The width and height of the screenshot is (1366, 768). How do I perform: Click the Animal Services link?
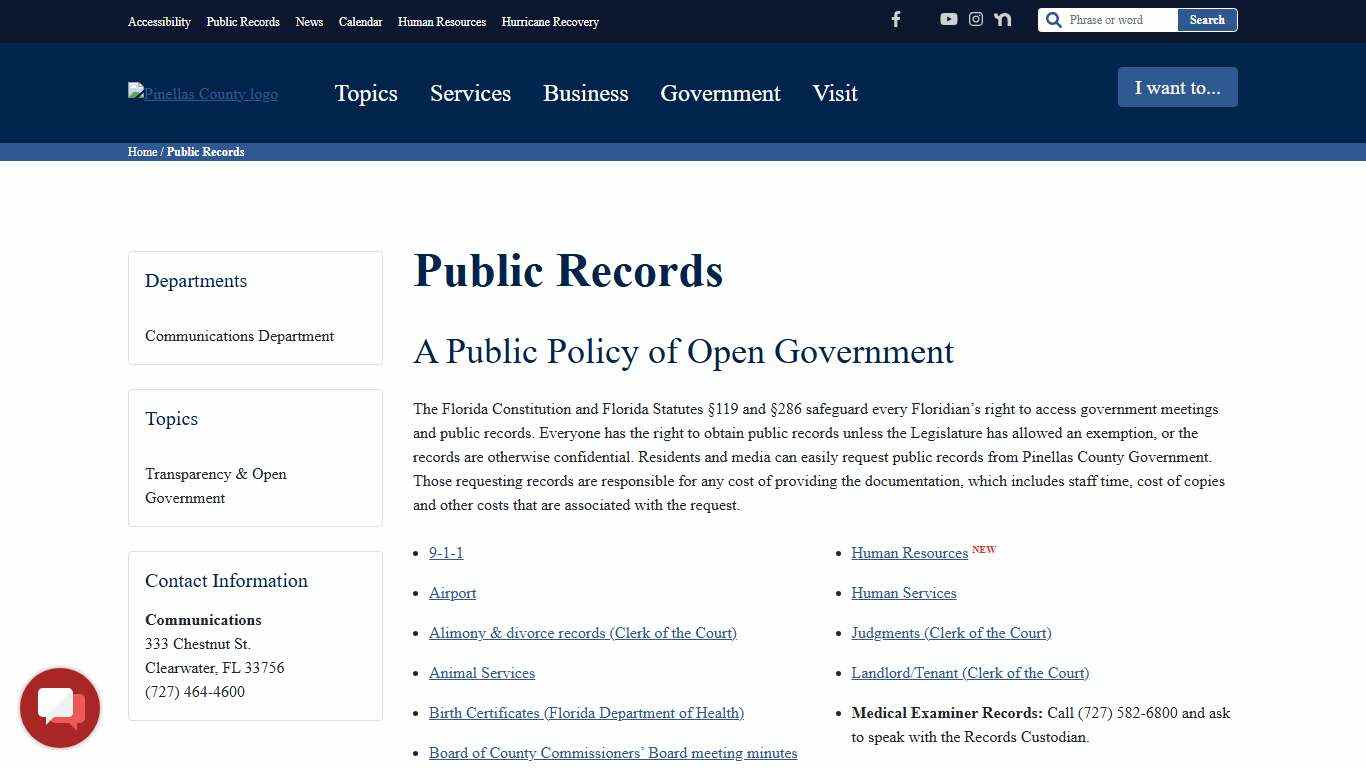[x=482, y=672]
